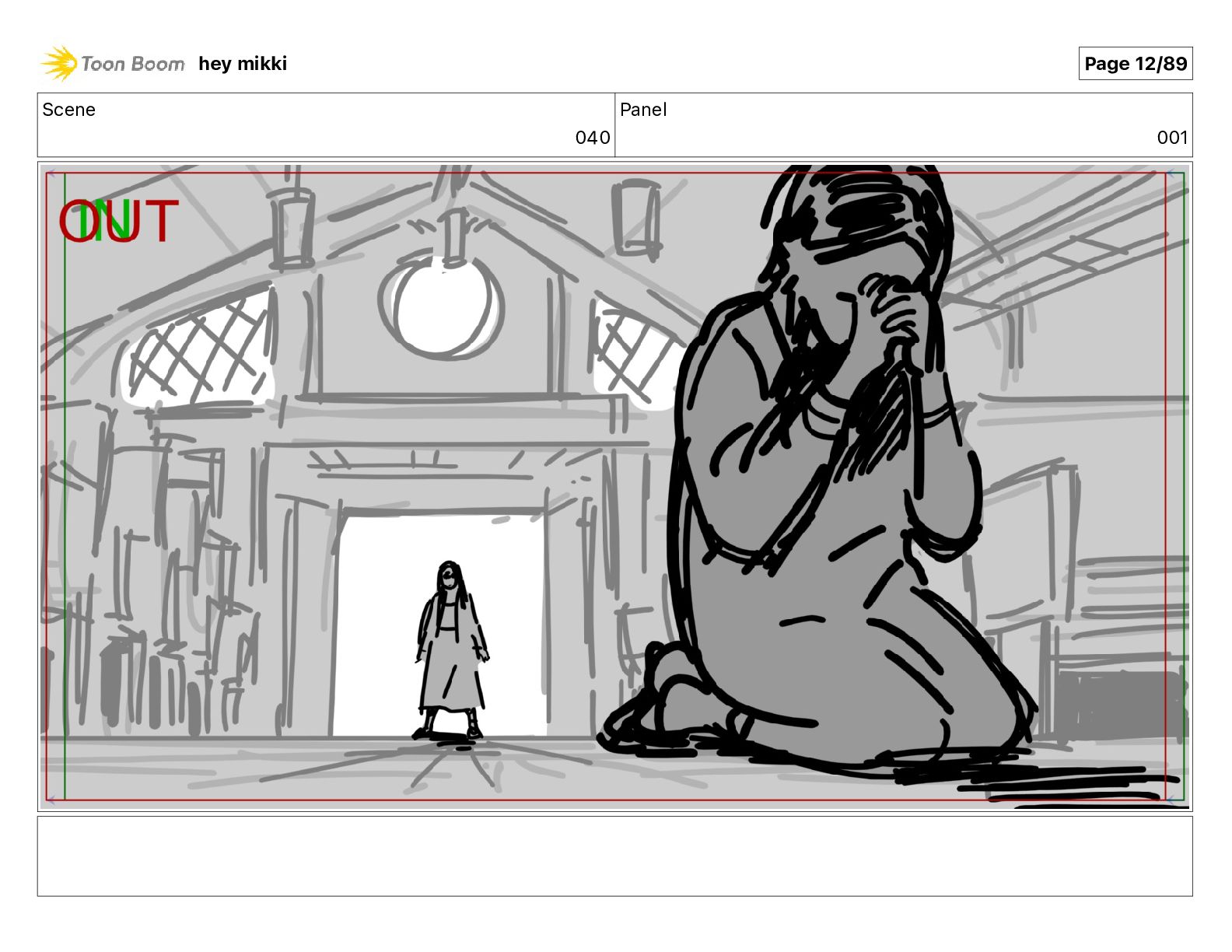Click the hey mikki project title

(x=243, y=64)
